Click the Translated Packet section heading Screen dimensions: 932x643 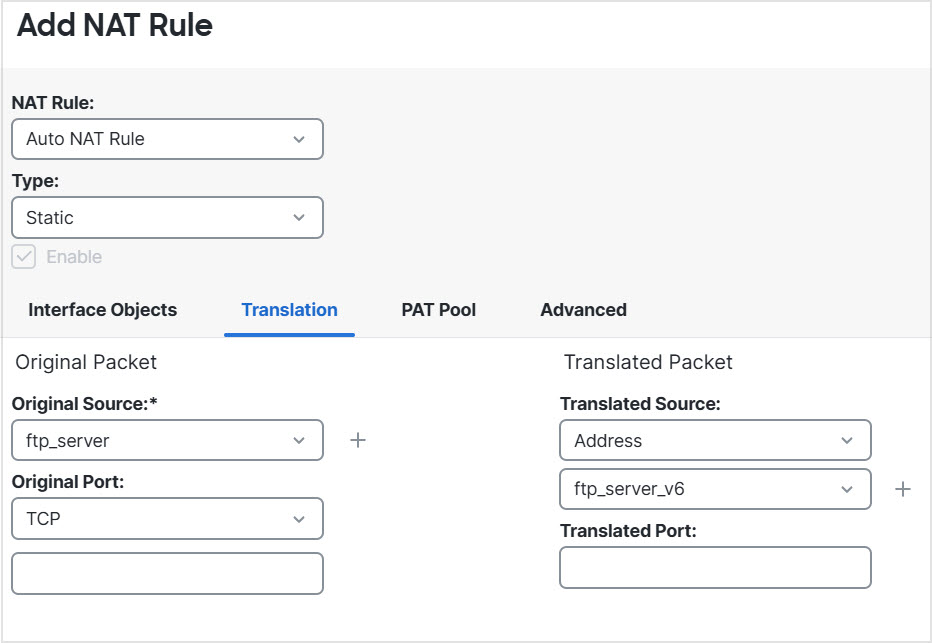[648, 362]
